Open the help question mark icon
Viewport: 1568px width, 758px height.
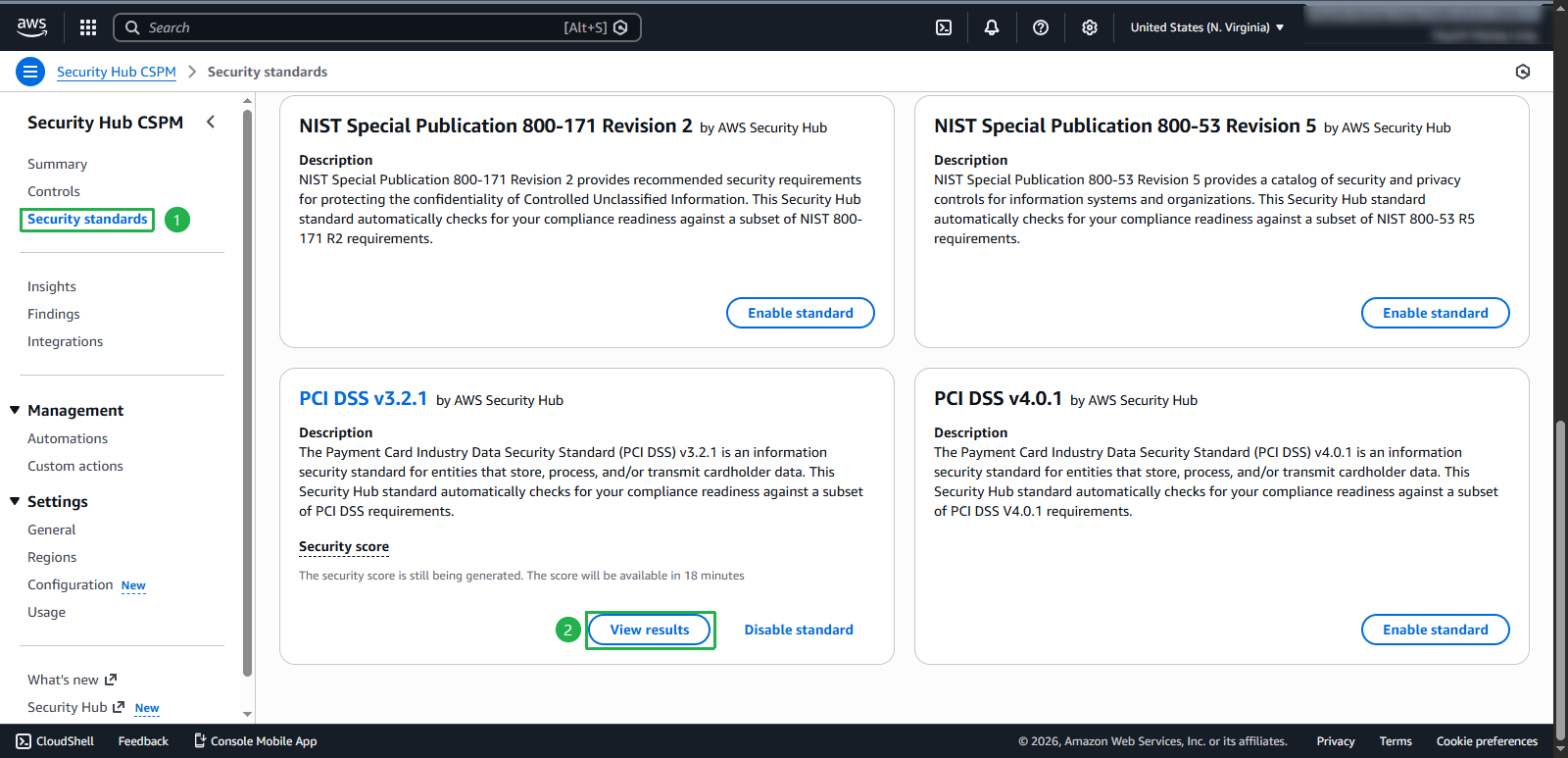[x=1041, y=27]
